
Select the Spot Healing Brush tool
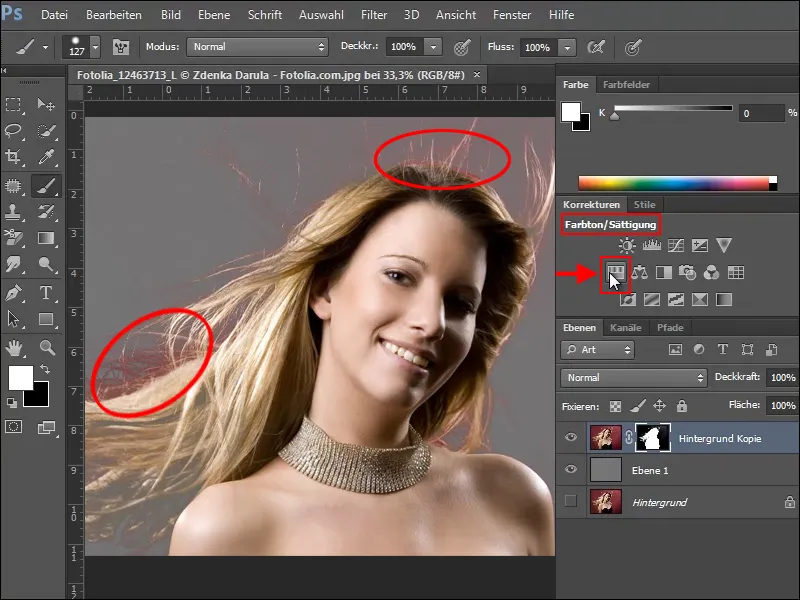click(x=13, y=186)
